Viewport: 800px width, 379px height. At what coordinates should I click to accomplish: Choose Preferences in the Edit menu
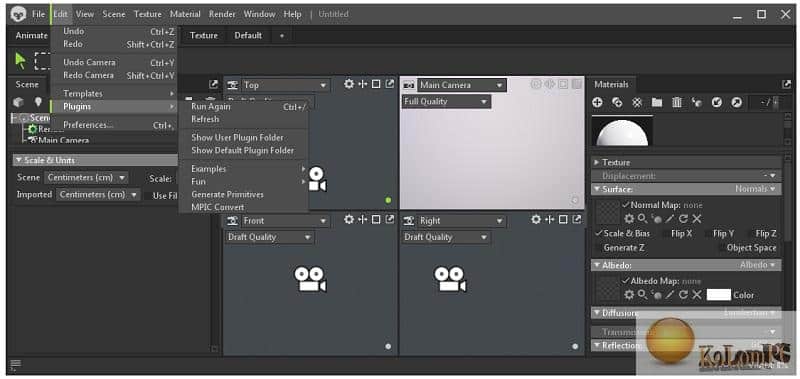tap(114, 125)
